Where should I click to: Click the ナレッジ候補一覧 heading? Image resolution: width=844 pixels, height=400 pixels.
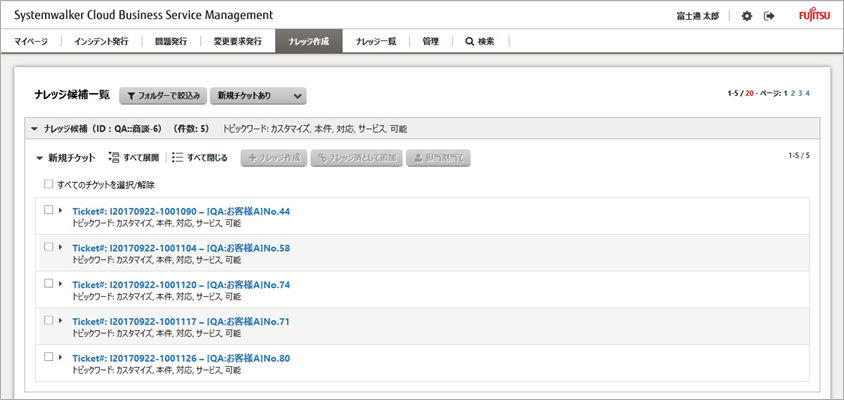[72, 95]
